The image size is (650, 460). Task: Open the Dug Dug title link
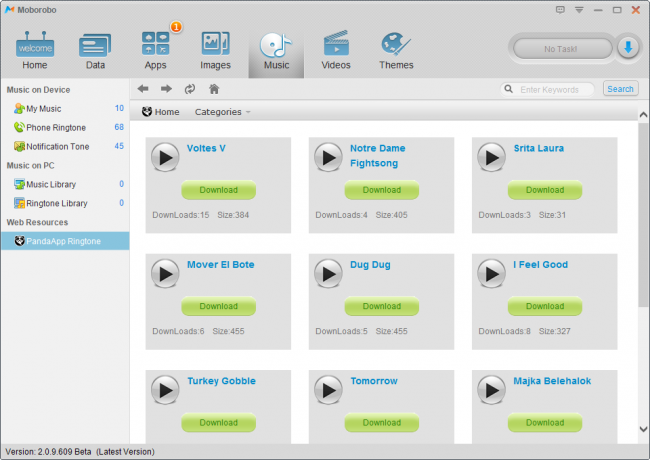coord(370,265)
